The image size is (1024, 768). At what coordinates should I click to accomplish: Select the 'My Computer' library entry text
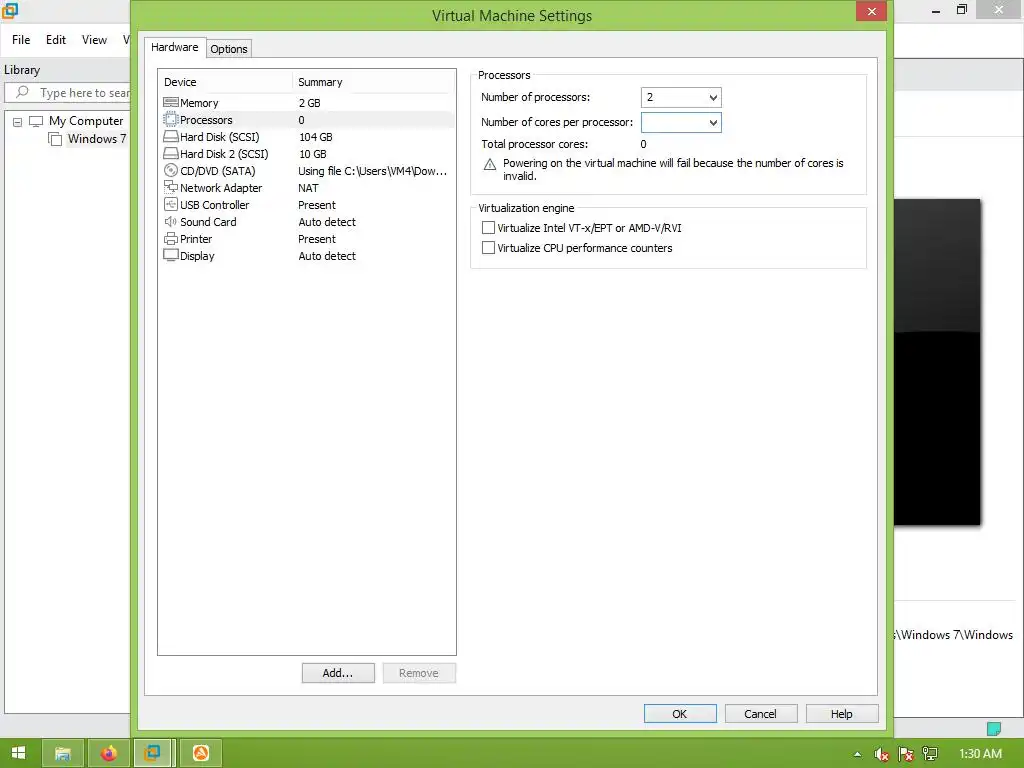coord(86,121)
